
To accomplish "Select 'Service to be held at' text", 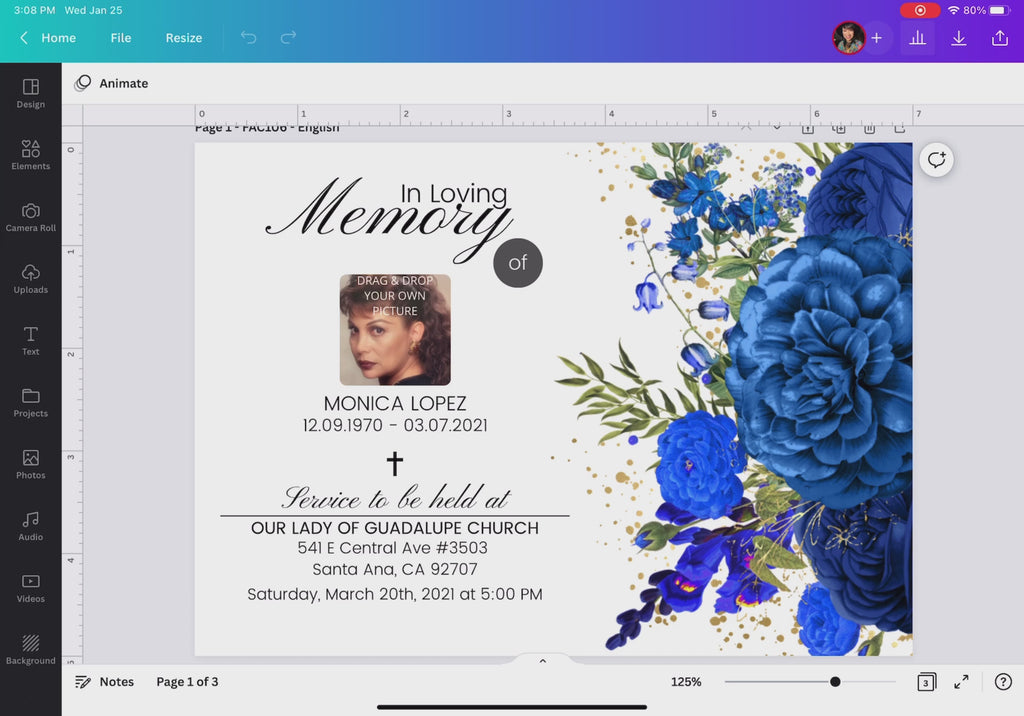I will (x=396, y=498).
